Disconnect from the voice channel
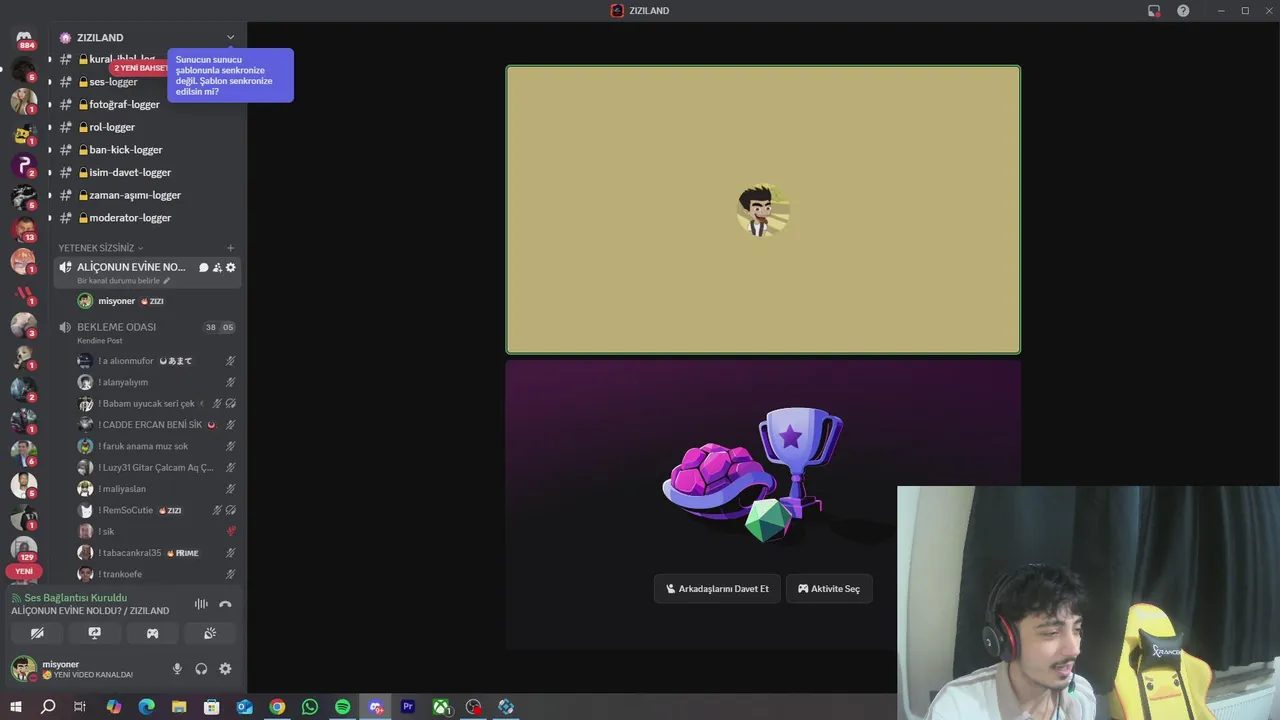 tap(225, 604)
